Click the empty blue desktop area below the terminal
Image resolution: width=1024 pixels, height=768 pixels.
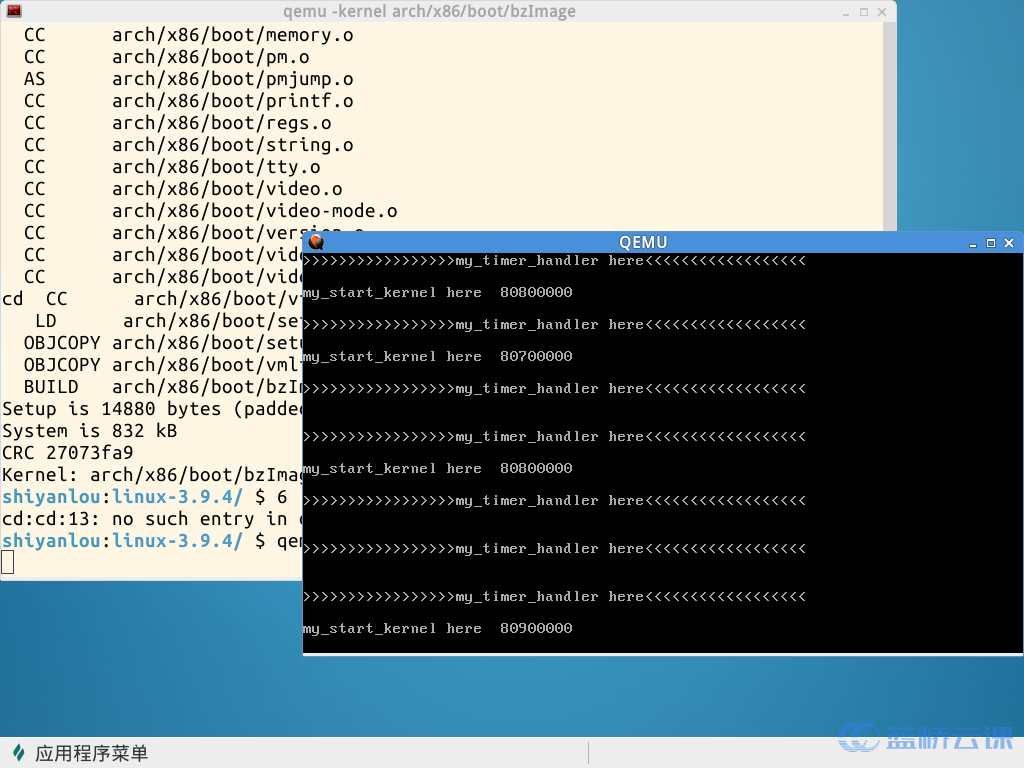[x=150, y=660]
